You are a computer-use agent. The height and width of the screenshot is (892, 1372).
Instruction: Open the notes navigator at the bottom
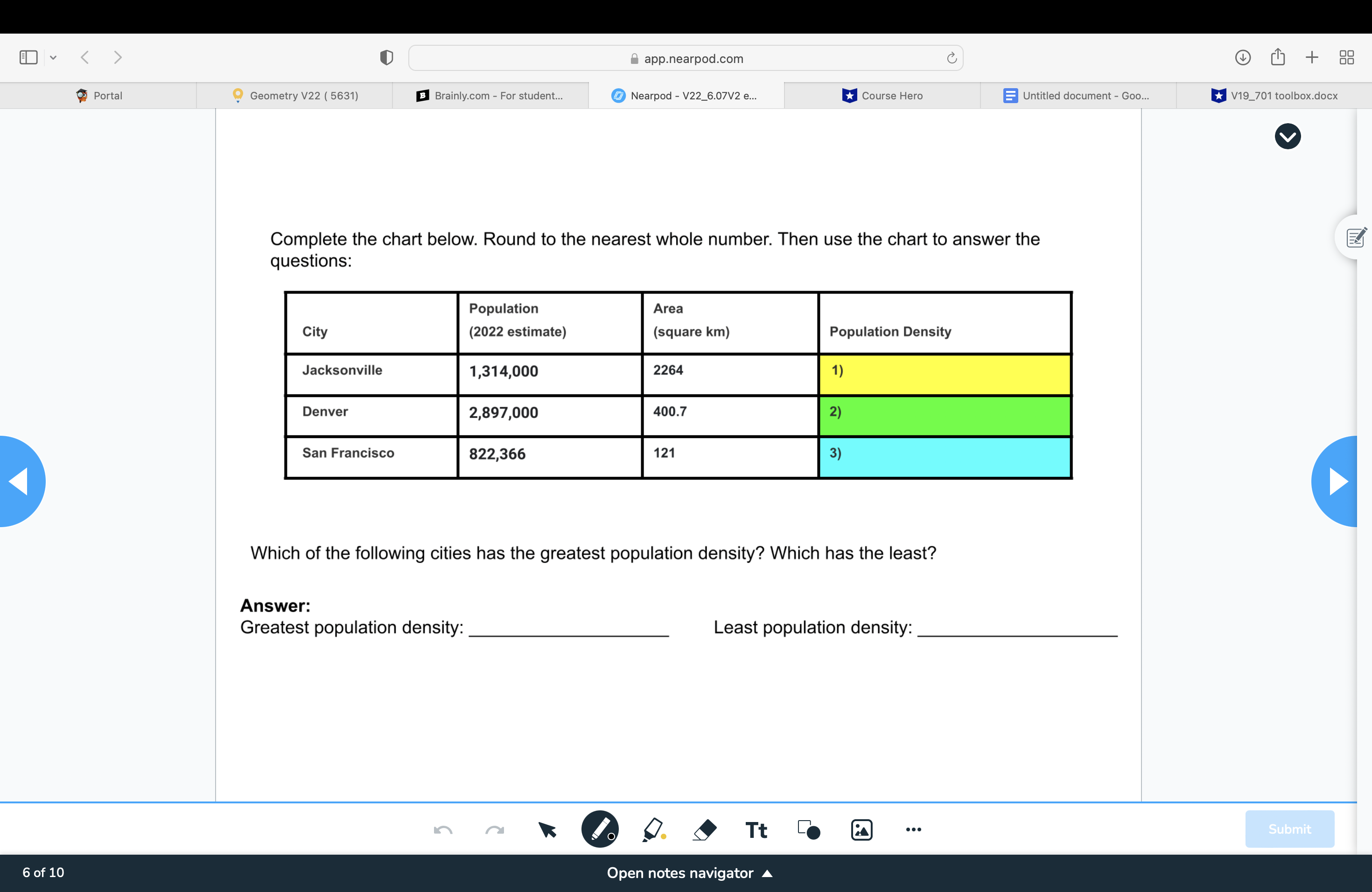pyautogui.click(x=690, y=872)
